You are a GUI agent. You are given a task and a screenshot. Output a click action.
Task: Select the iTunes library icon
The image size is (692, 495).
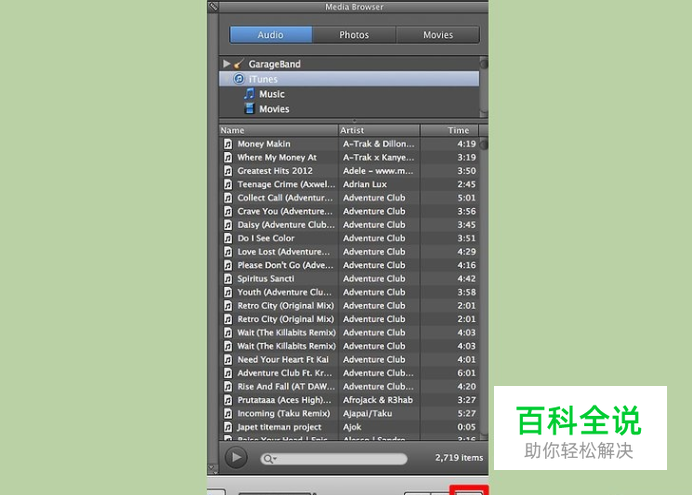(x=239, y=79)
